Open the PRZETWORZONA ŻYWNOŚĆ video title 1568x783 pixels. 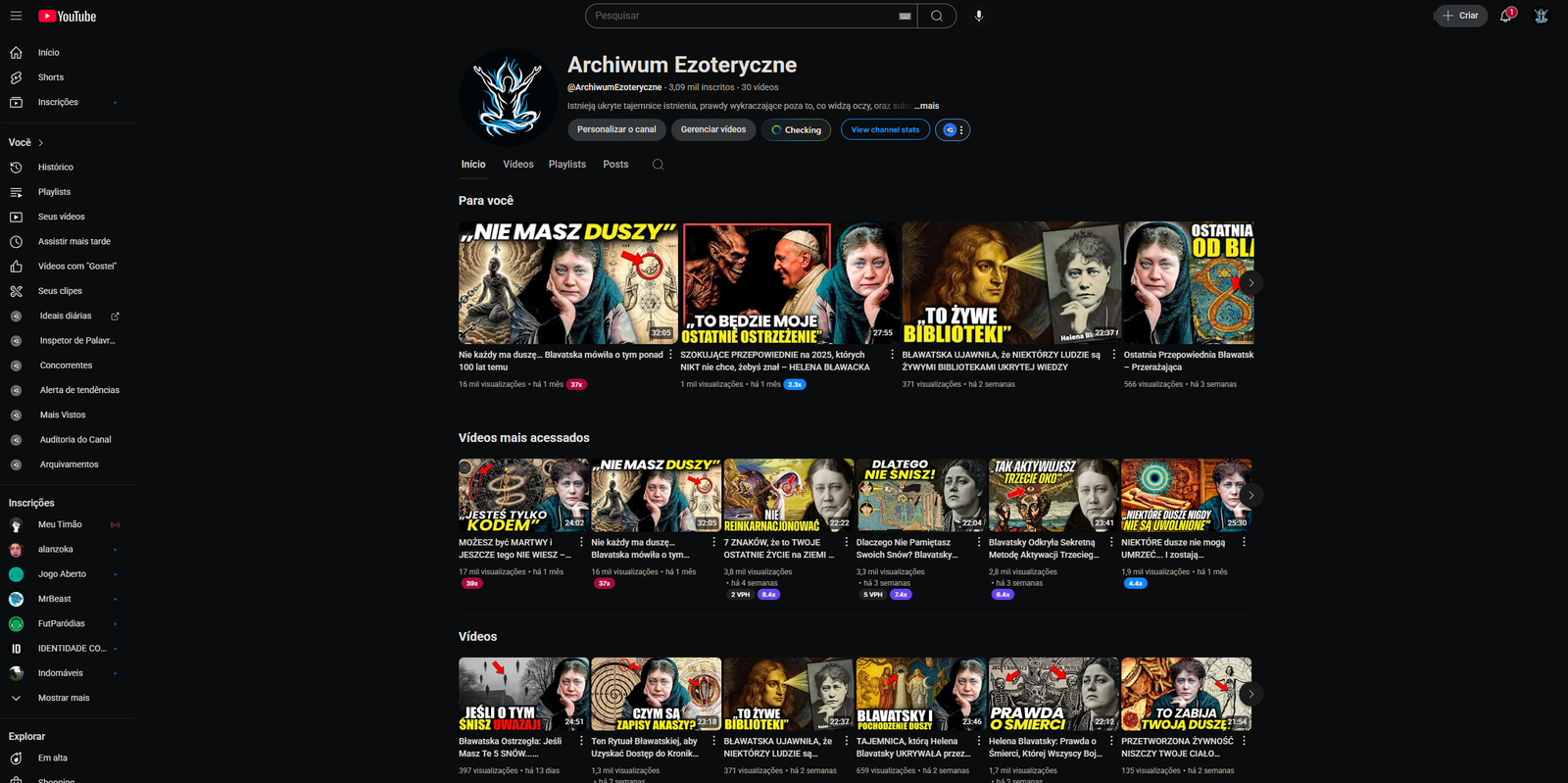click(1177, 748)
